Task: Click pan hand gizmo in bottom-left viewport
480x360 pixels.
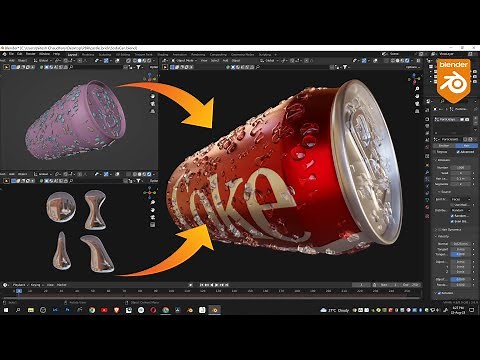Action: (153, 210)
